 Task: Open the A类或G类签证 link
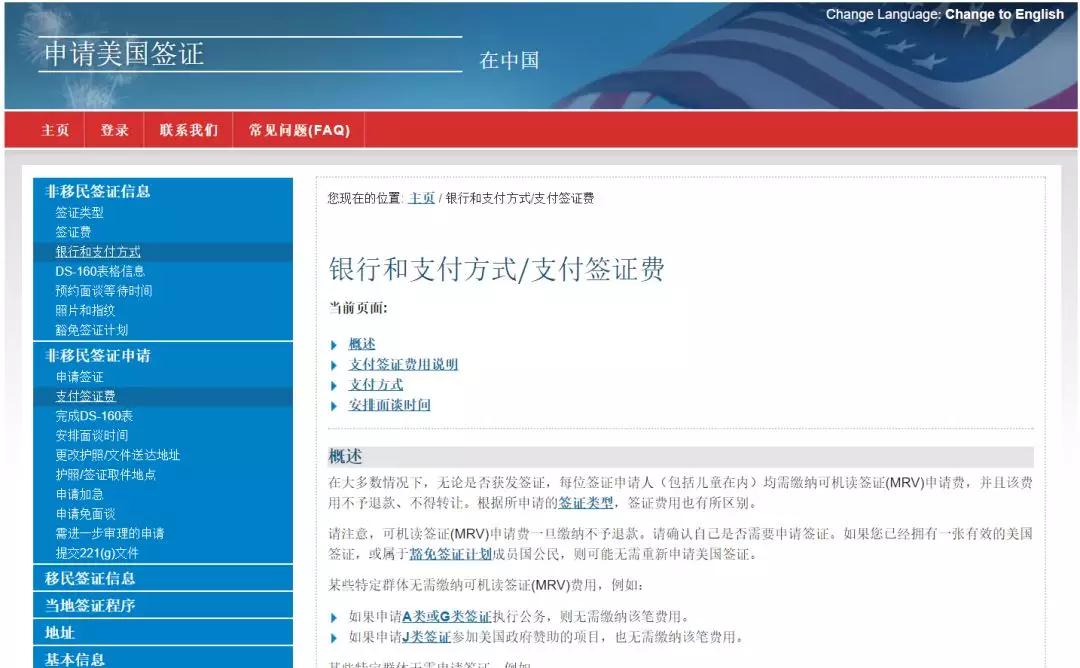(446, 617)
